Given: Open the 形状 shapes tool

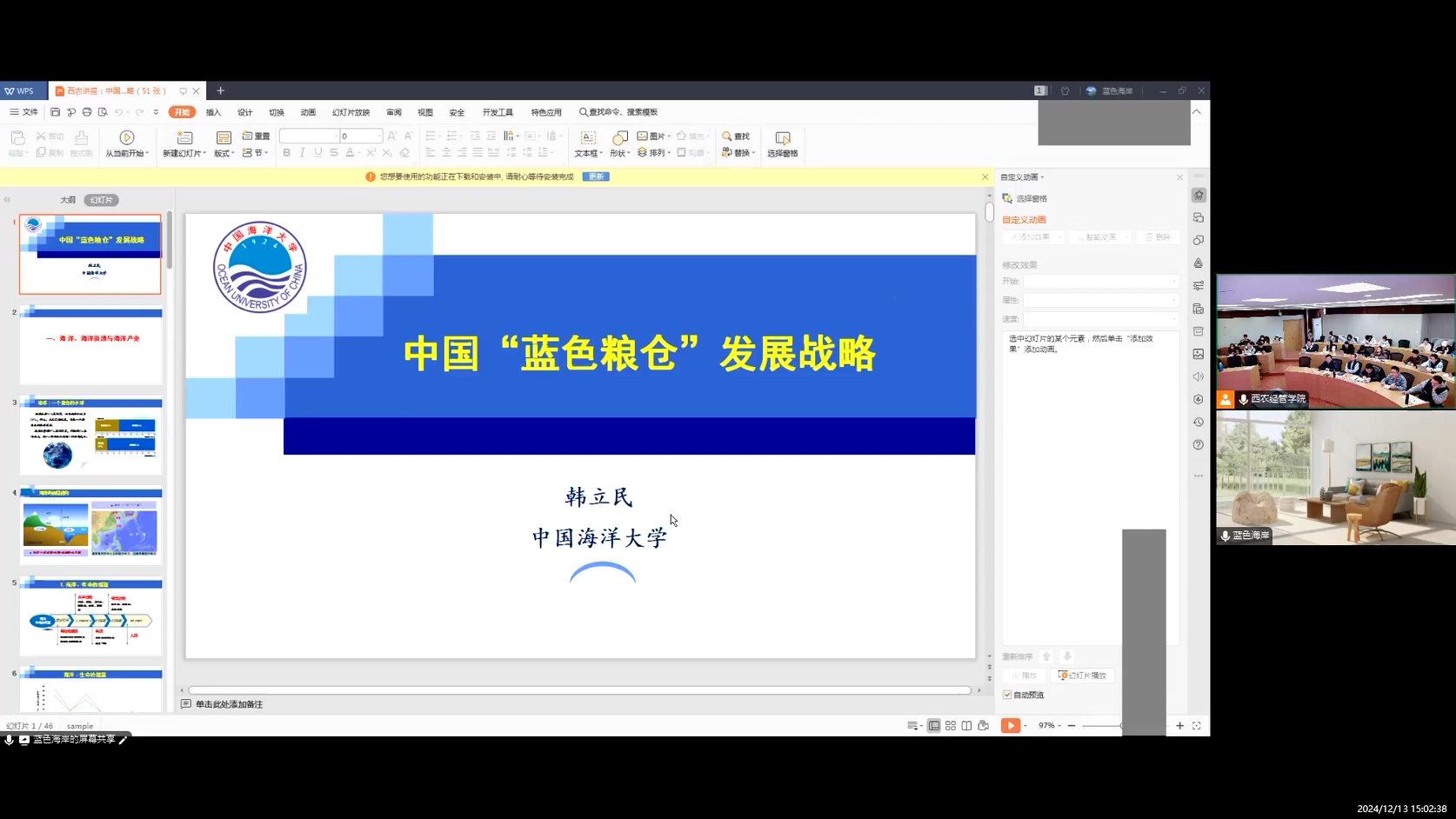Looking at the screenshot, I should [x=619, y=138].
